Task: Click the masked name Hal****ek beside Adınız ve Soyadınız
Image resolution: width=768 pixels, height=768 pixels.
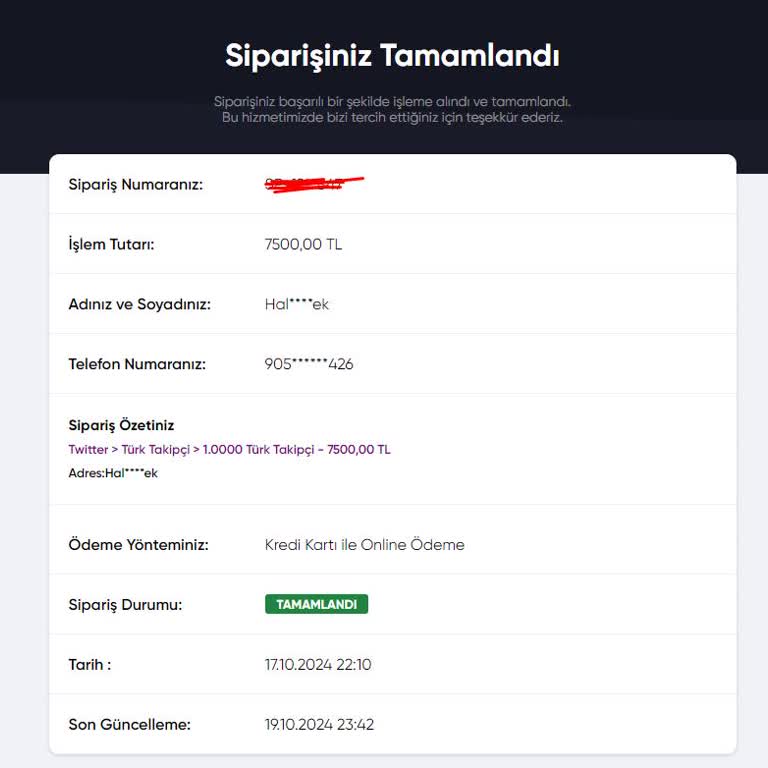Action: click(x=296, y=304)
